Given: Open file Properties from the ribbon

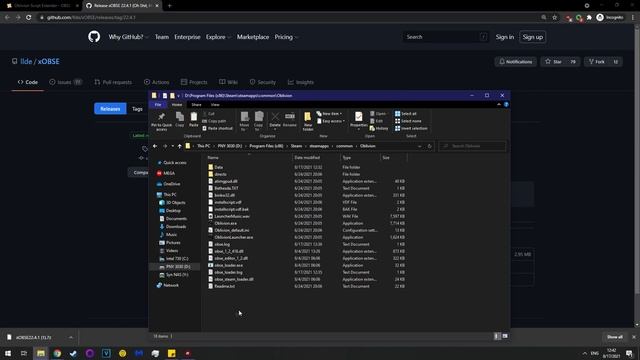Looking at the screenshot, I should coord(358,120).
